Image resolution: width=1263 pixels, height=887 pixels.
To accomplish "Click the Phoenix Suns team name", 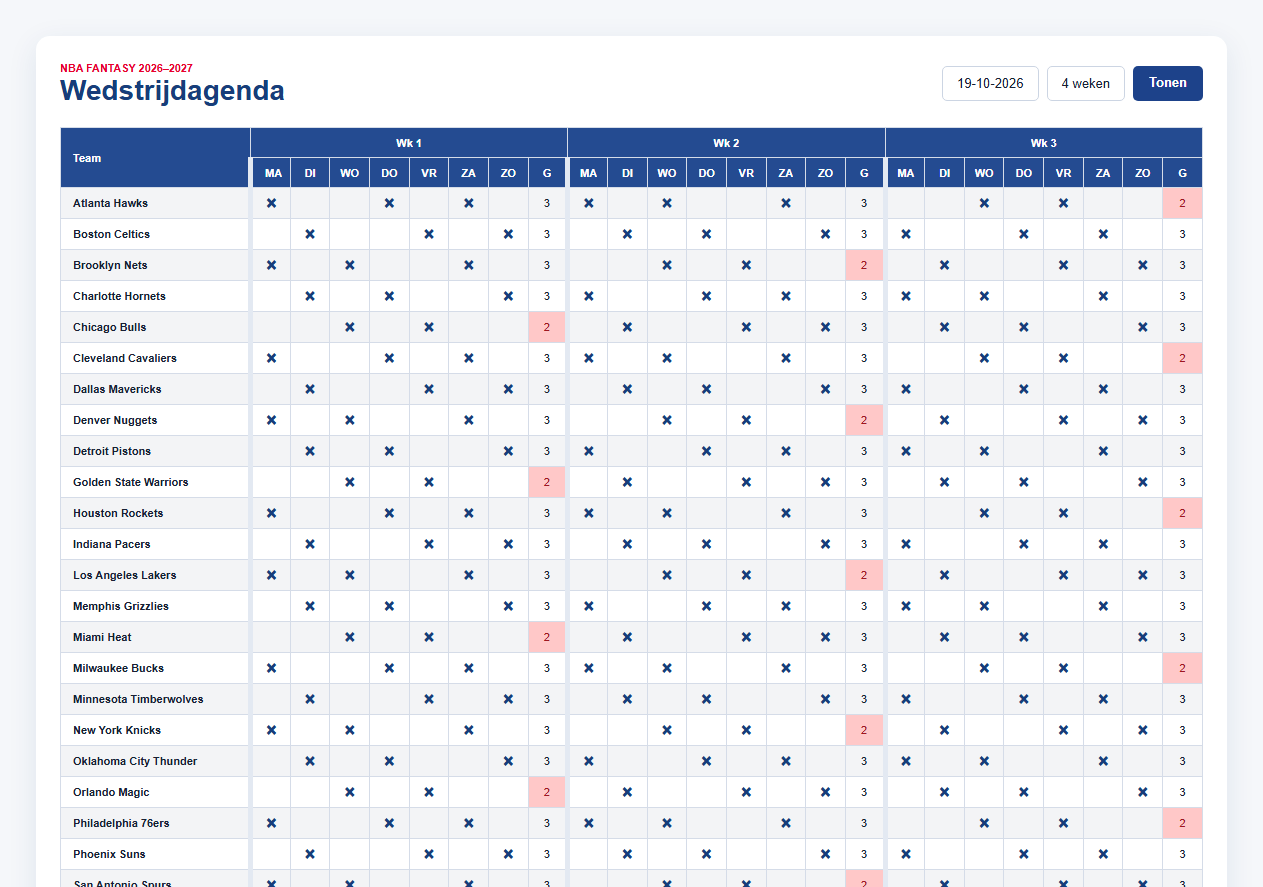I will (x=109, y=854).
